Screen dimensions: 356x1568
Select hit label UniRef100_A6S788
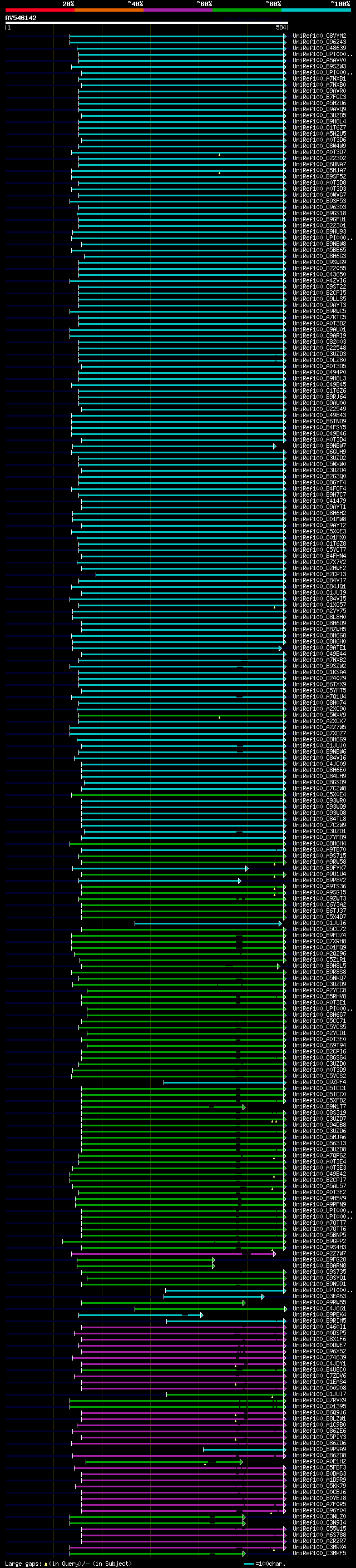click(x=319, y=1535)
